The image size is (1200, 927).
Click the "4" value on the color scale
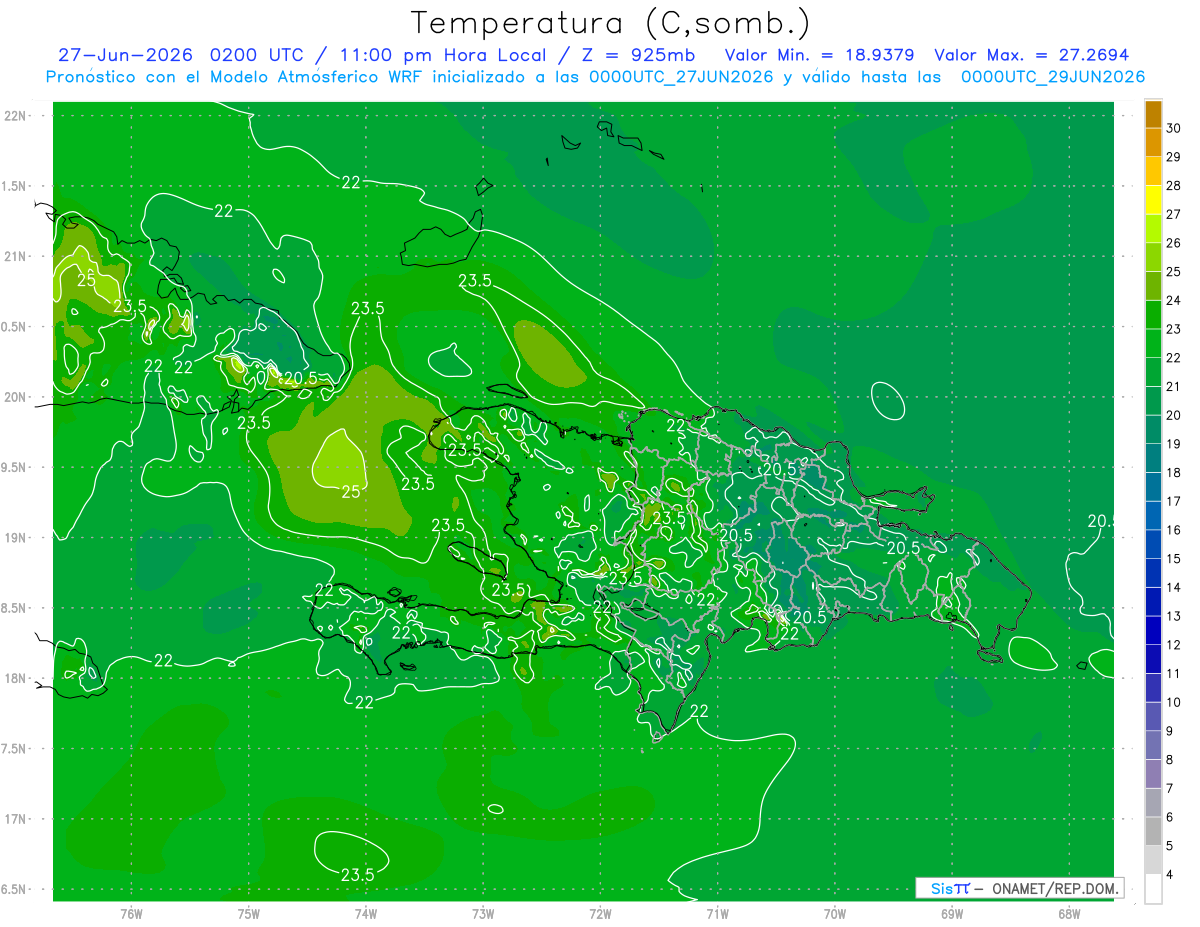[x=1170, y=874]
